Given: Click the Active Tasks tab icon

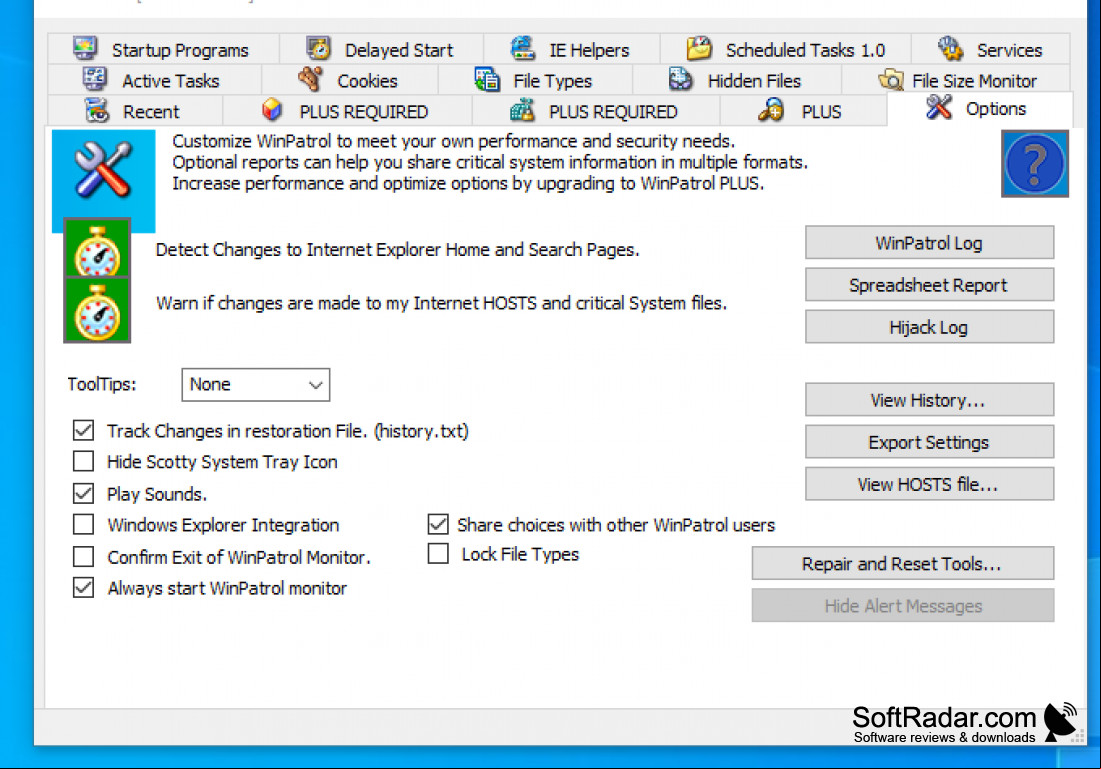Looking at the screenshot, I should point(94,79).
